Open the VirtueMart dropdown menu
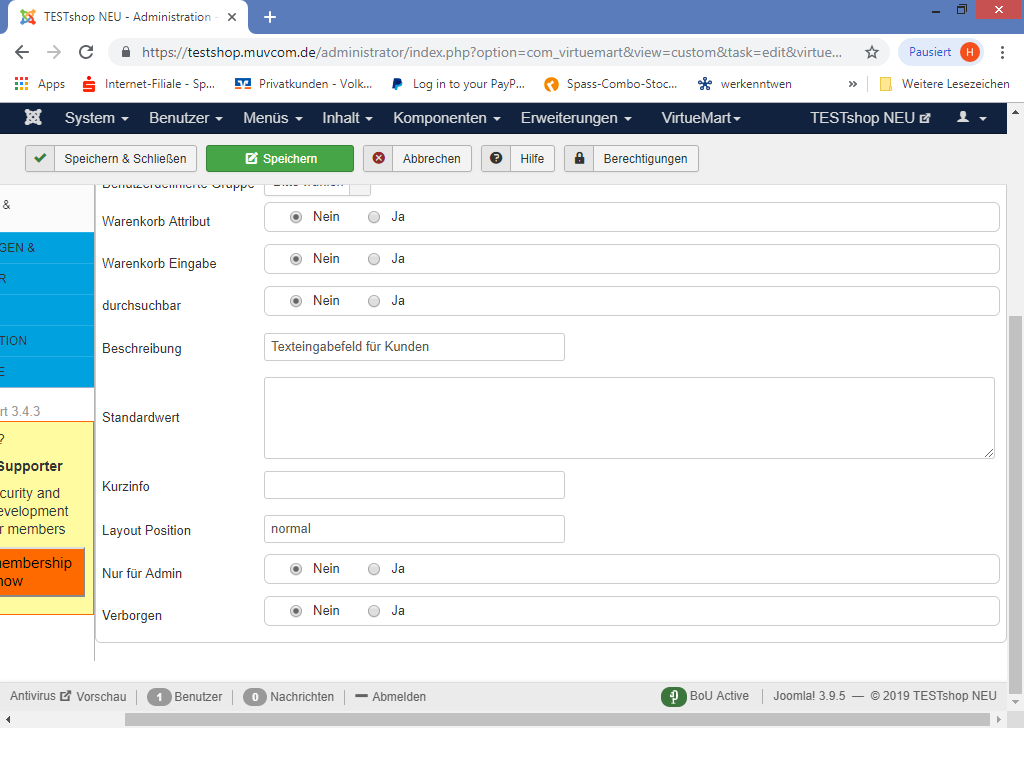This screenshot has width=1024, height=768. pyautogui.click(x=700, y=118)
